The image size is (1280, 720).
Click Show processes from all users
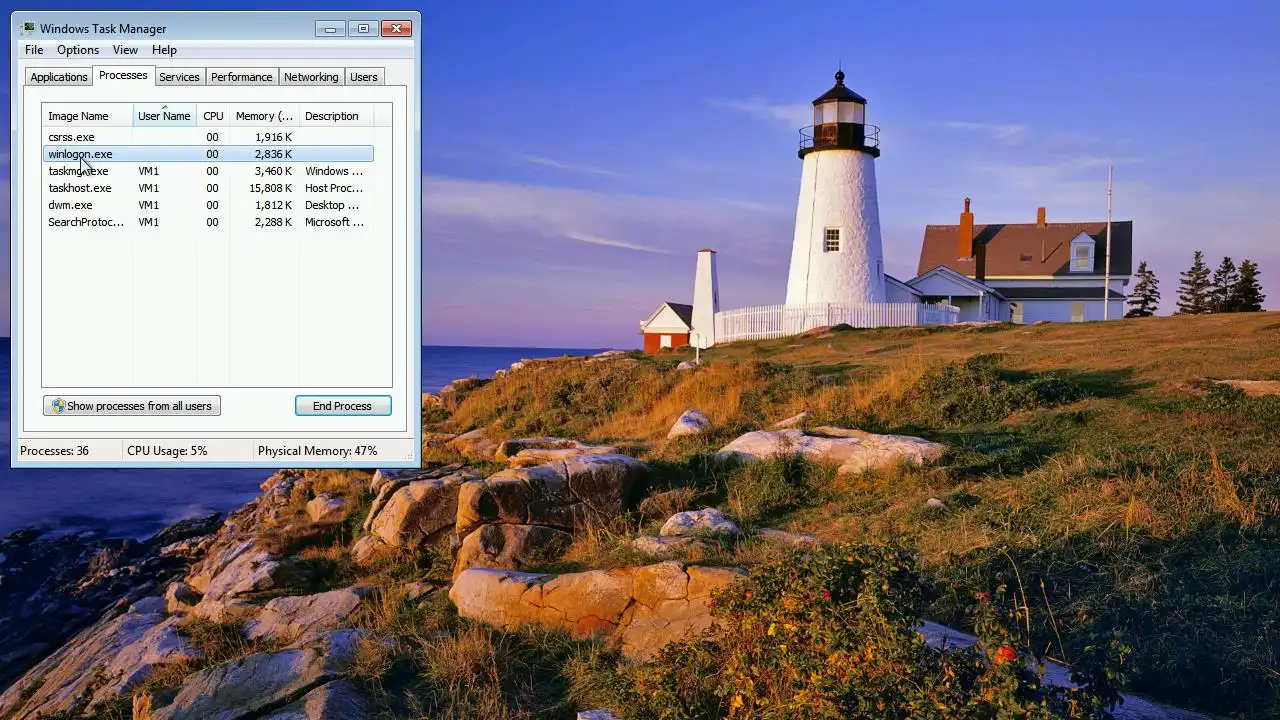(132, 406)
